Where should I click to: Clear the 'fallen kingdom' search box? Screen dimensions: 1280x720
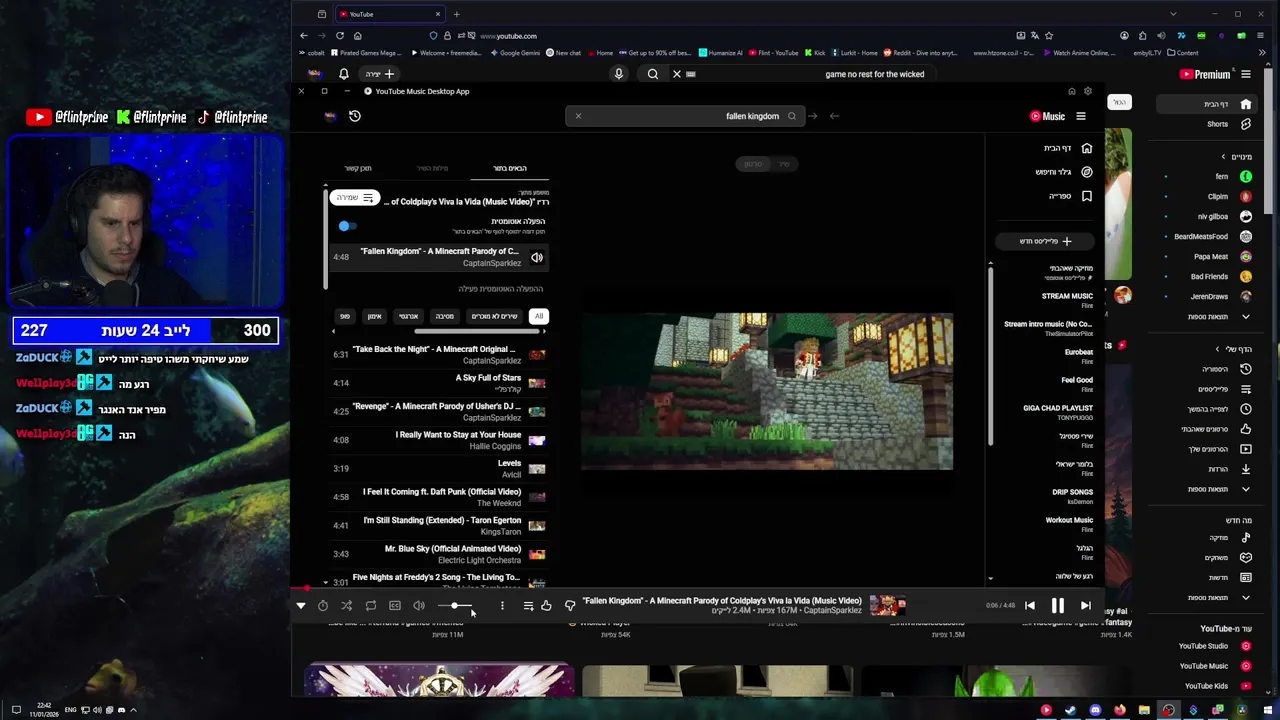click(x=578, y=116)
